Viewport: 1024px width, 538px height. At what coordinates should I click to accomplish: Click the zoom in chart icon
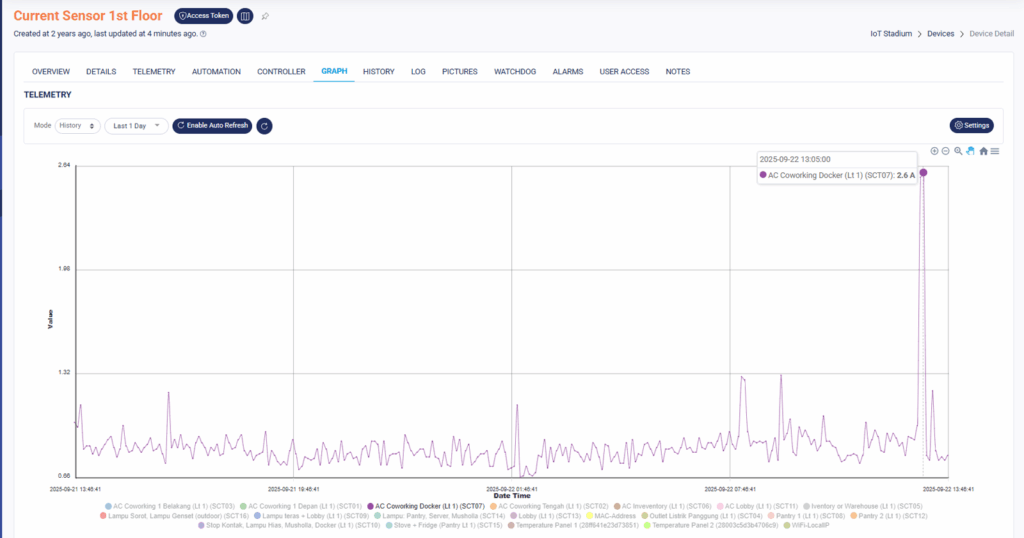pos(934,151)
